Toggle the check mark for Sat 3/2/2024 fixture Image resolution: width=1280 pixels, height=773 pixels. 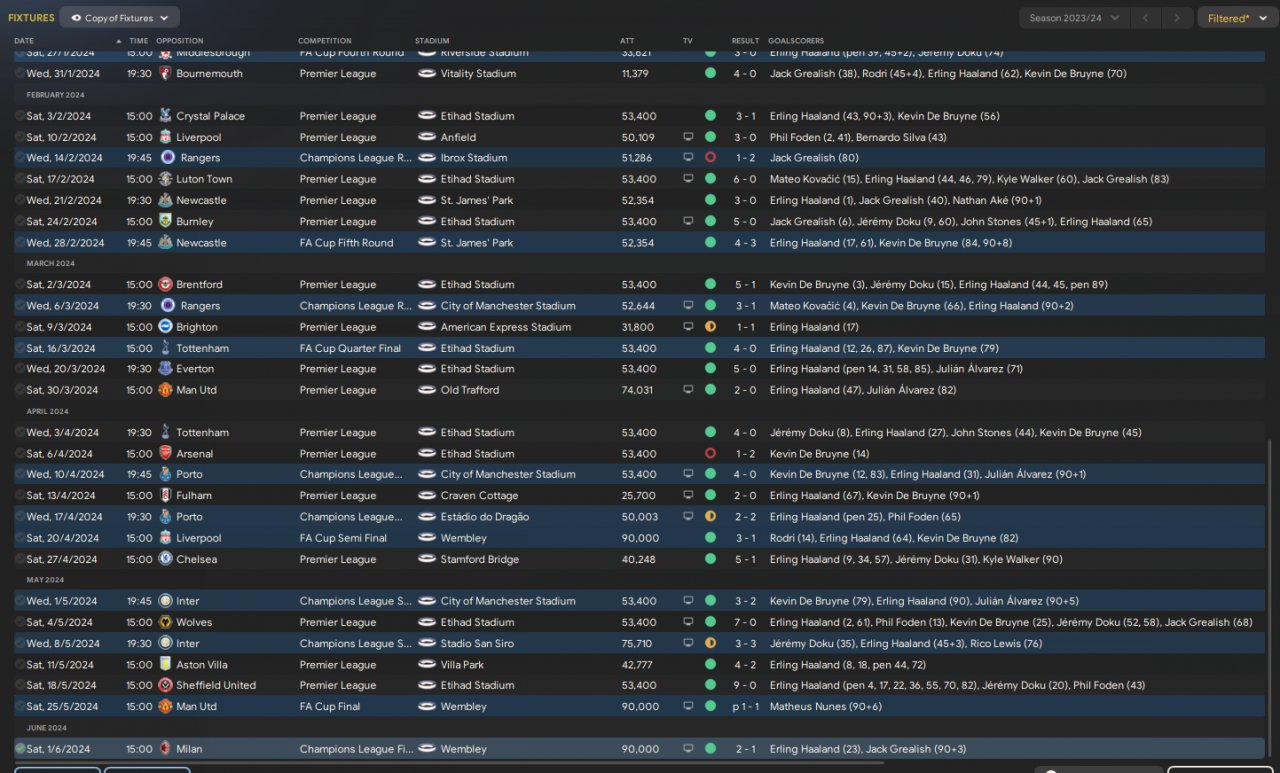click(20, 116)
